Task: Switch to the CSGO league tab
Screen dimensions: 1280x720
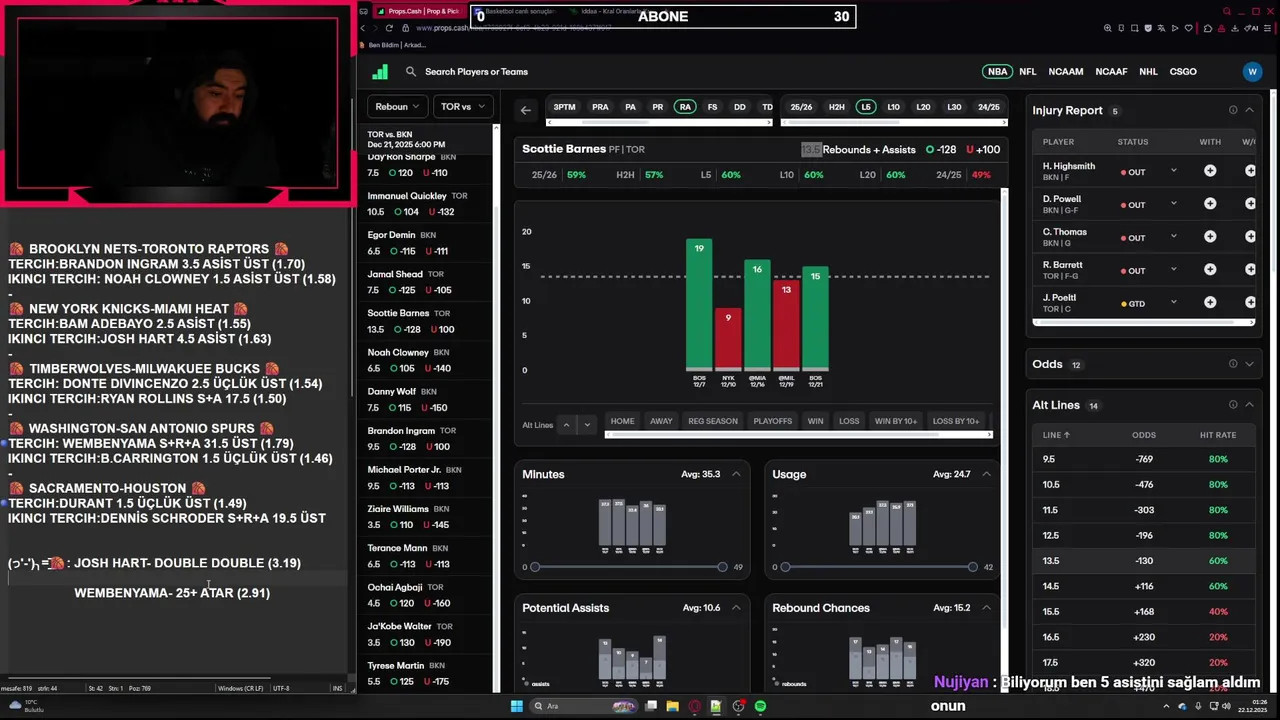Action: coord(1183,72)
